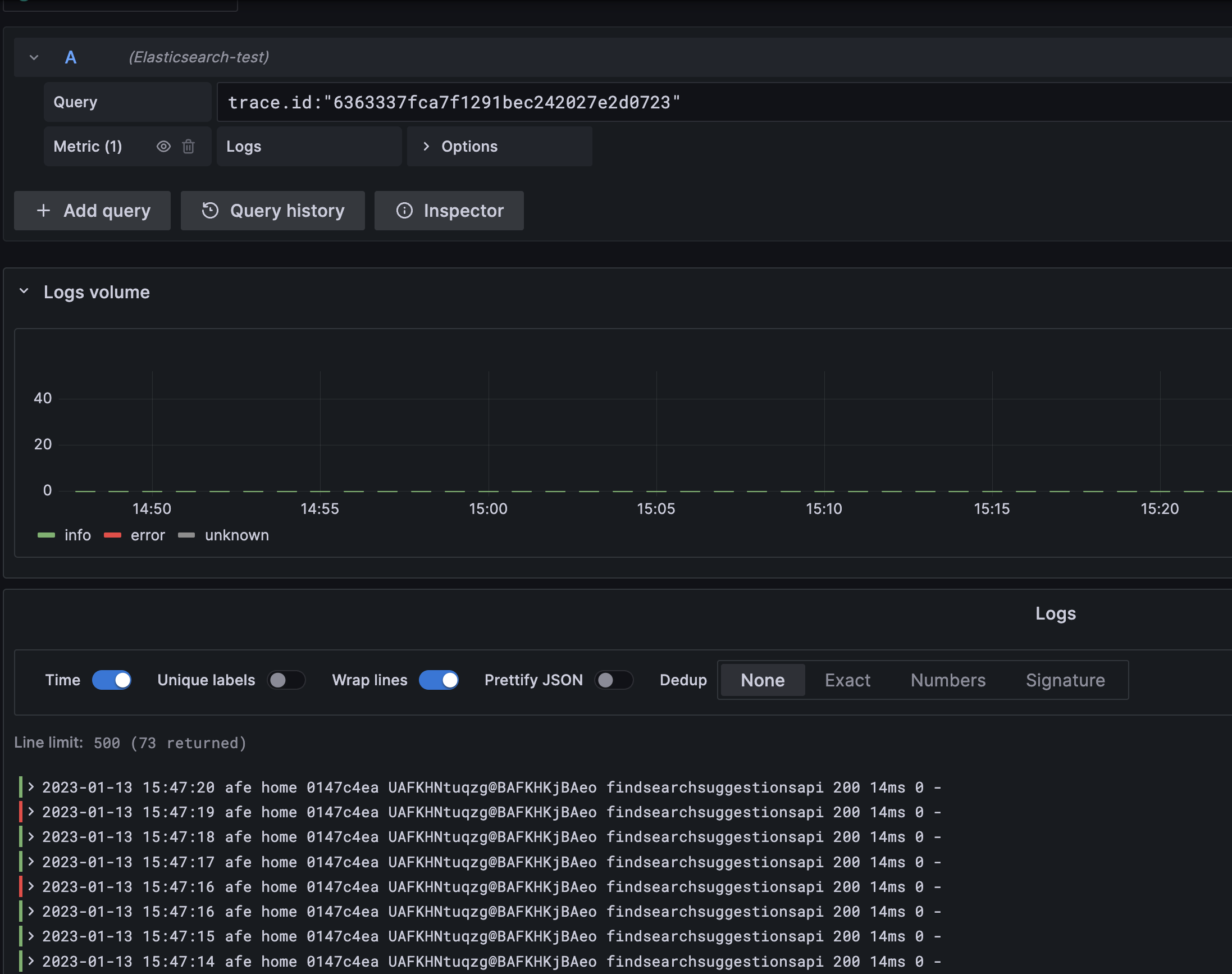Enable the Unique labels toggle

pyautogui.click(x=286, y=680)
